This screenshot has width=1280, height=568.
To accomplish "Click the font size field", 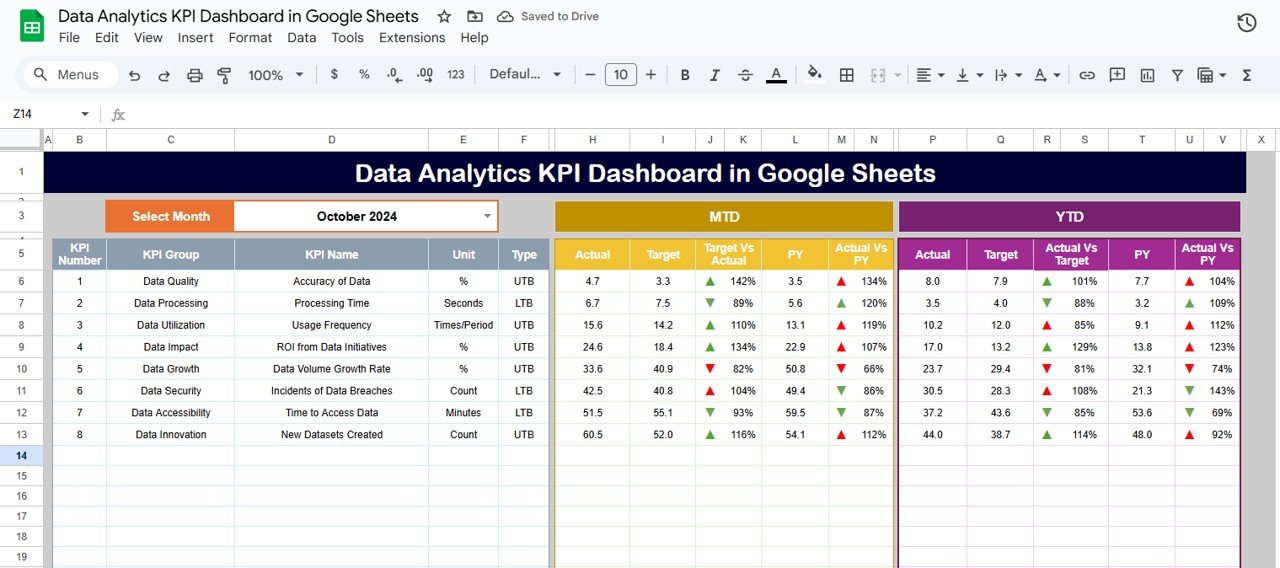I will point(621,75).
